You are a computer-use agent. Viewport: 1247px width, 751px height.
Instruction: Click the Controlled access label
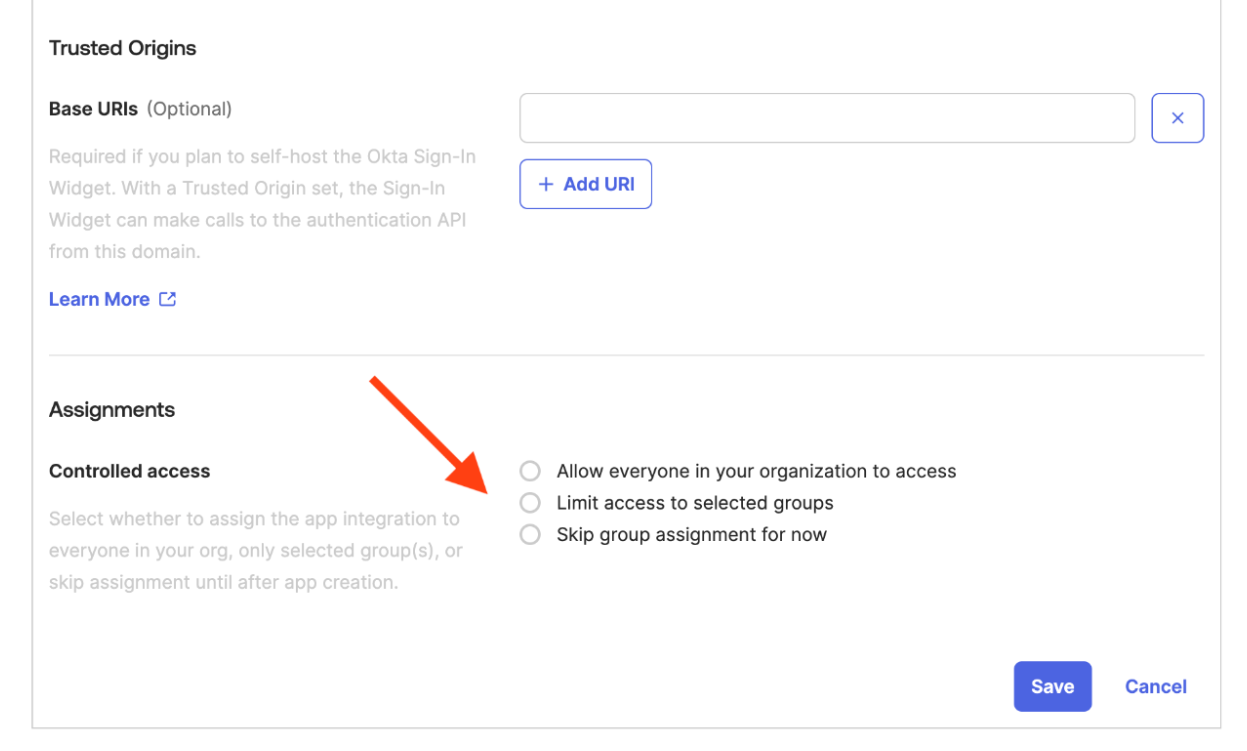[x=129, y=471]
